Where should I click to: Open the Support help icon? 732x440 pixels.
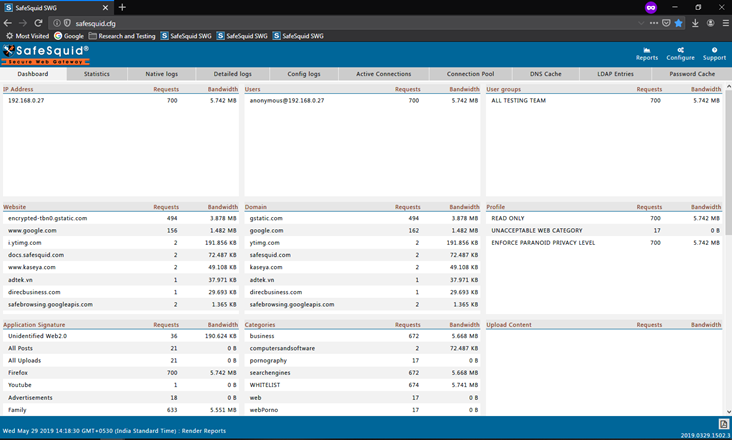pos(714,53)
